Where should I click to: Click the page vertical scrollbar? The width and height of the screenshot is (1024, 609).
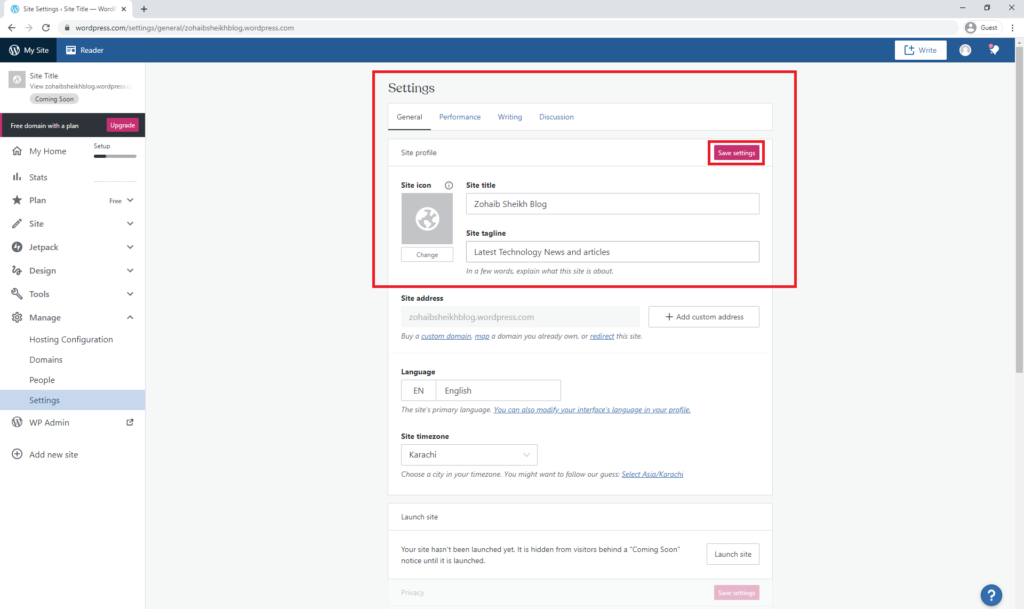1019,209
